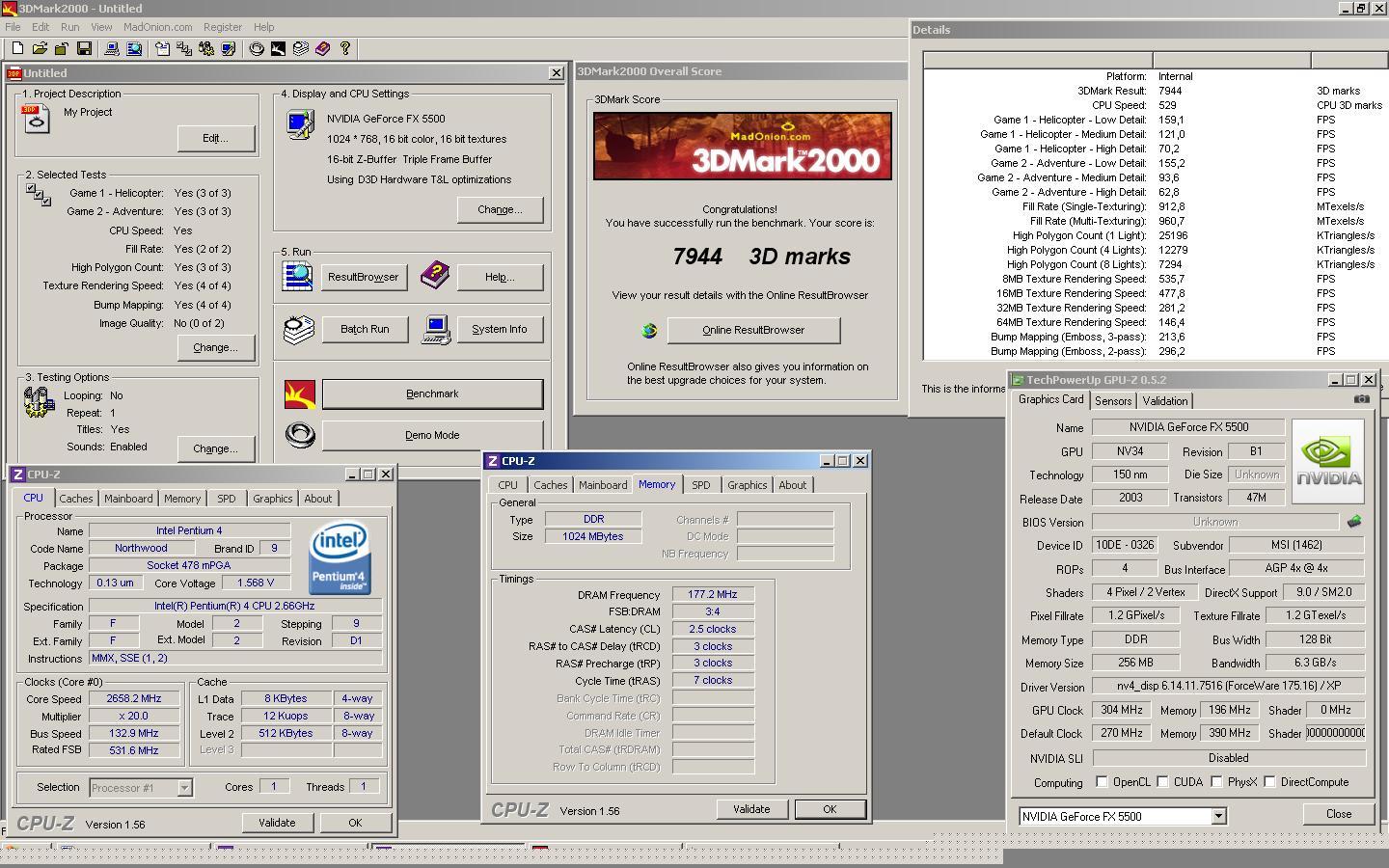Click the computer icon beside System Info
The height and width of the screenshot is (868, 1389).
coord(436,330)
